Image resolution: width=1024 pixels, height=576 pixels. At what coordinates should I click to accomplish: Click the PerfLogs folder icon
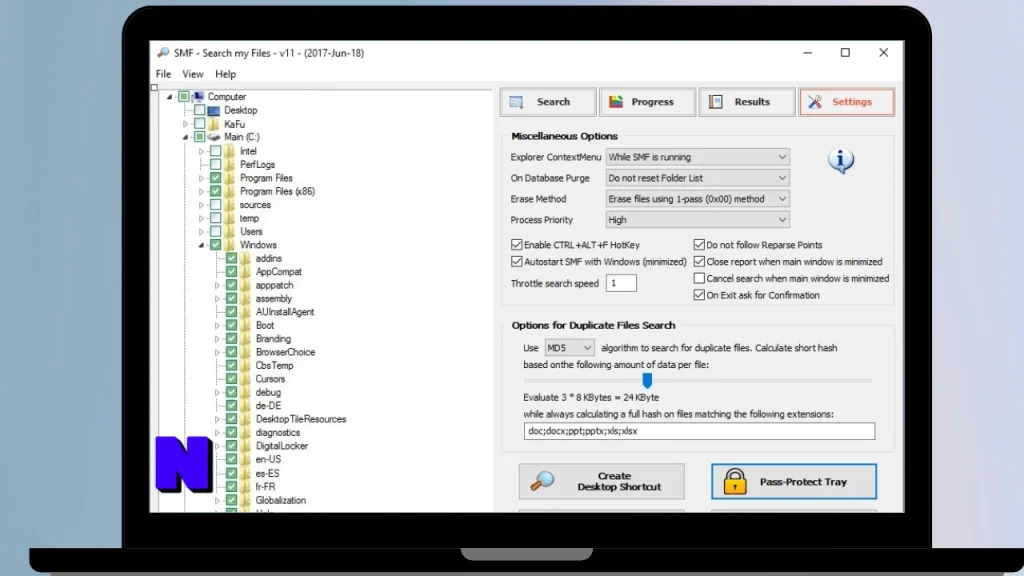coord(229,165)
